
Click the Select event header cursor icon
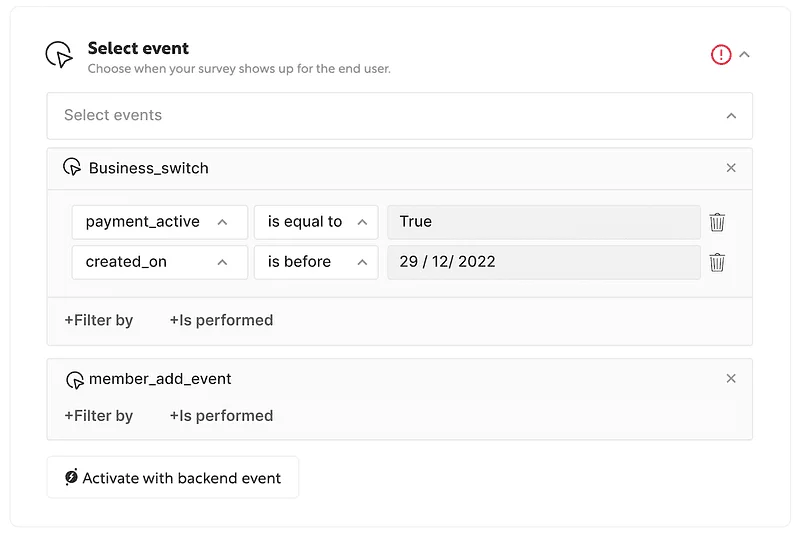(x=60, y=55)
